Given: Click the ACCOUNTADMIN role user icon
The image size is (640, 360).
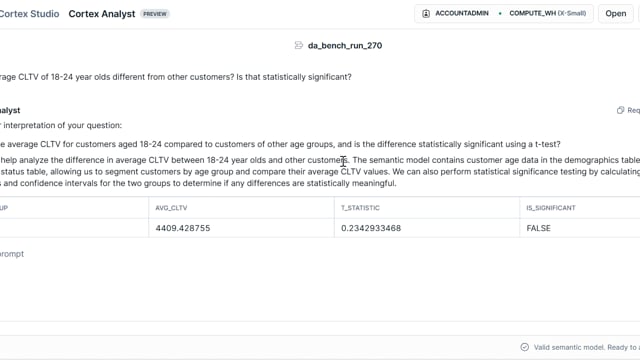Looking at the screenshot, I should coord(426,13).
